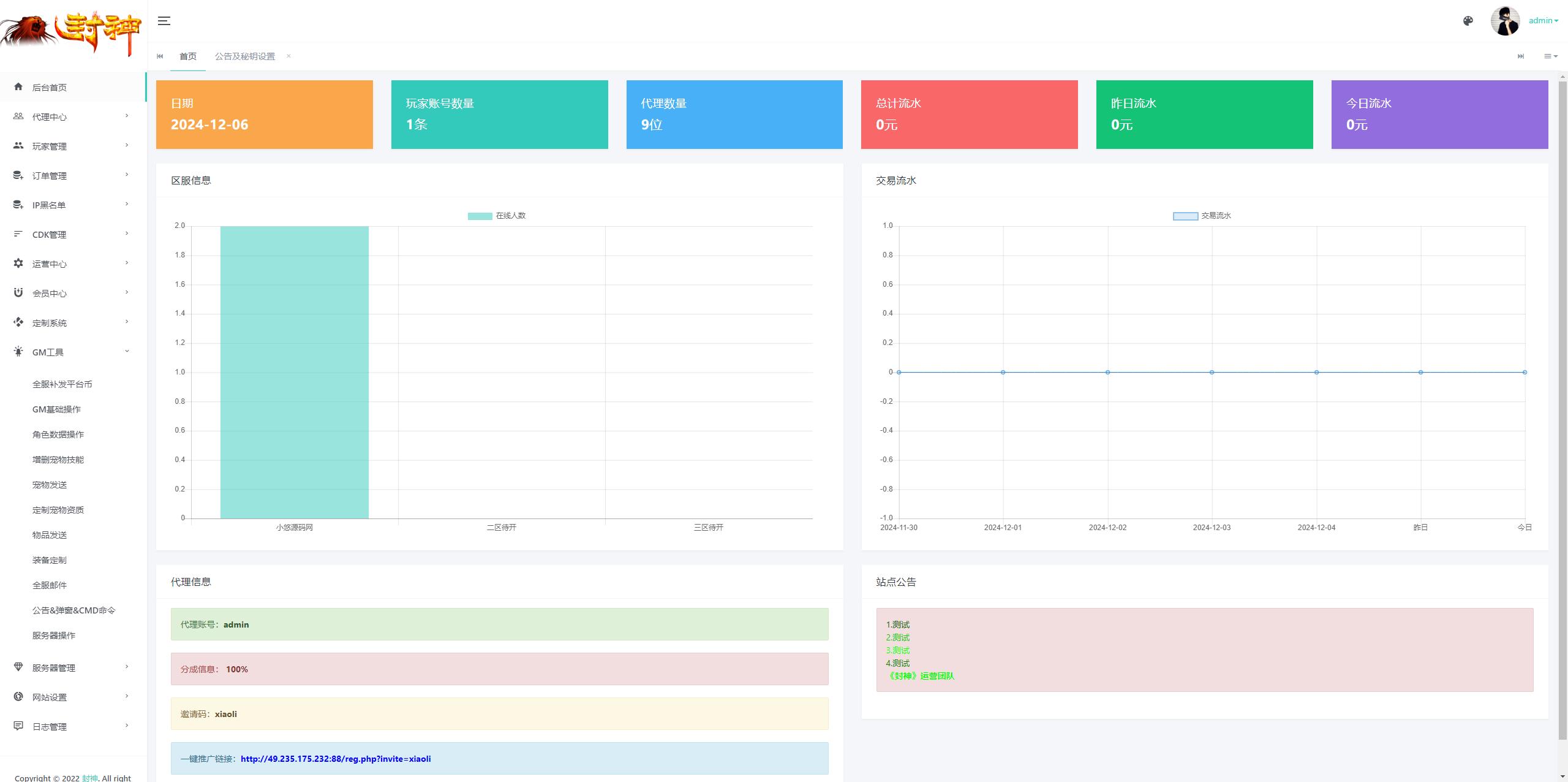
Task: Click the 后台首页 home icon
Action: [18, 87]
